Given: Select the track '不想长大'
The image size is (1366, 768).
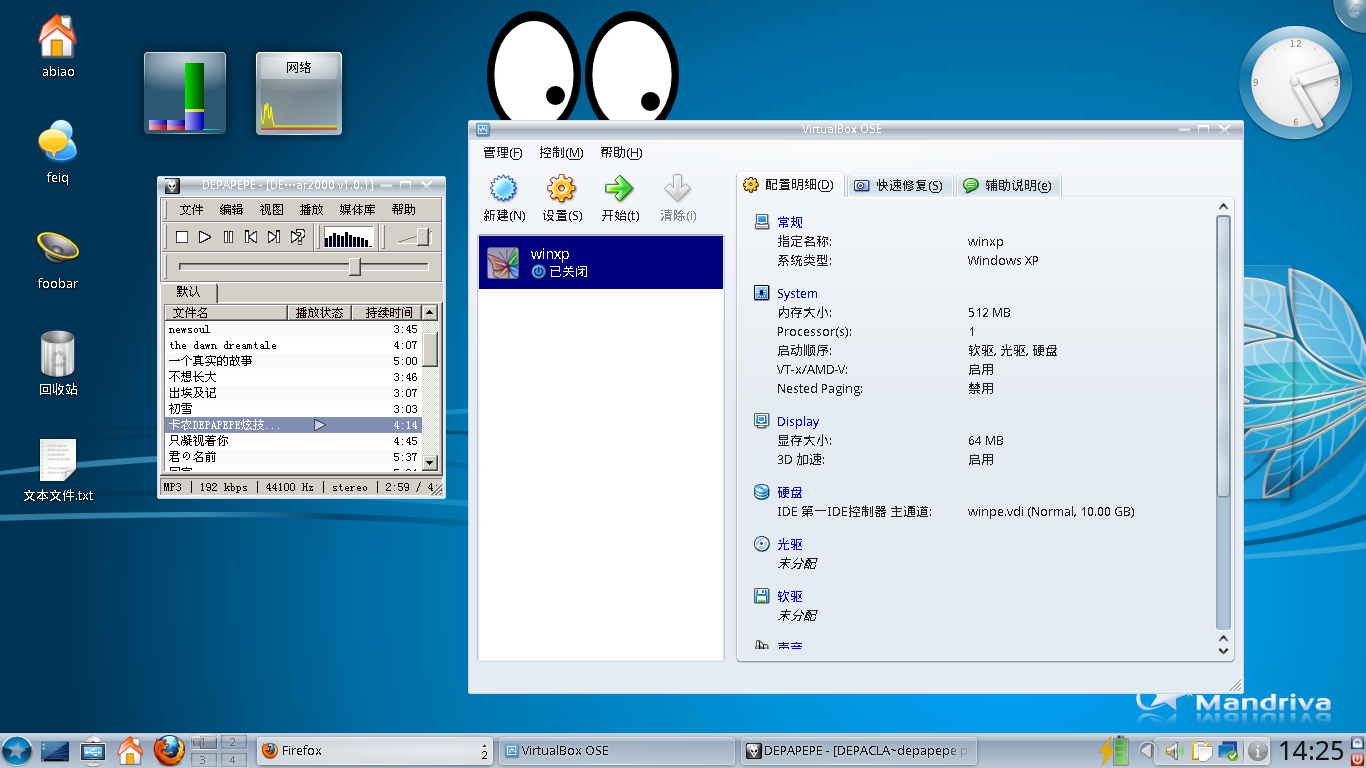Looking at the screenshot, I should [293, 377].
